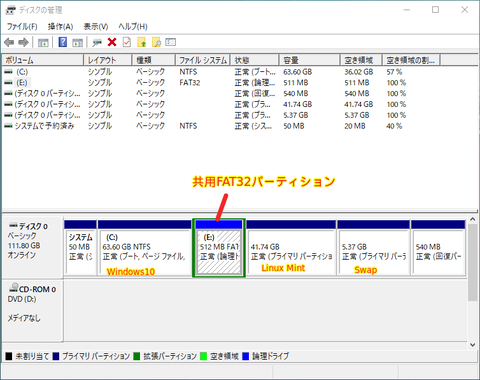This screenshot has height=380, width=480.
Task: Open Help using the blue question mark icon
Action: tap(63, 42)
